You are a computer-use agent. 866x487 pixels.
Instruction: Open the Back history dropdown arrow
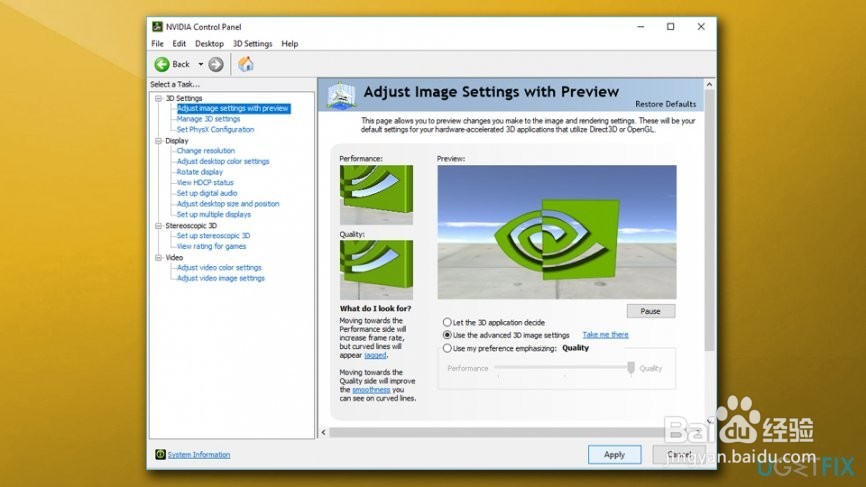point(200,65)
